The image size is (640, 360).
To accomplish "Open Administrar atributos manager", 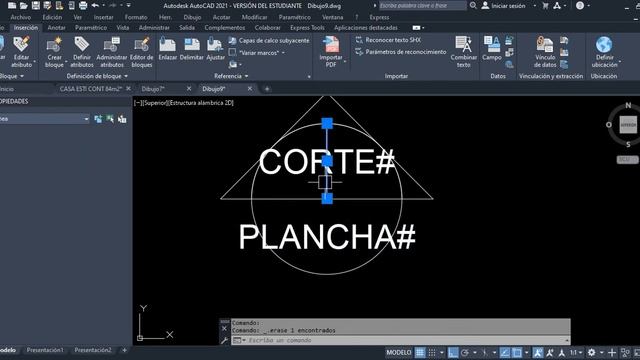I will [x=111, y=52].
